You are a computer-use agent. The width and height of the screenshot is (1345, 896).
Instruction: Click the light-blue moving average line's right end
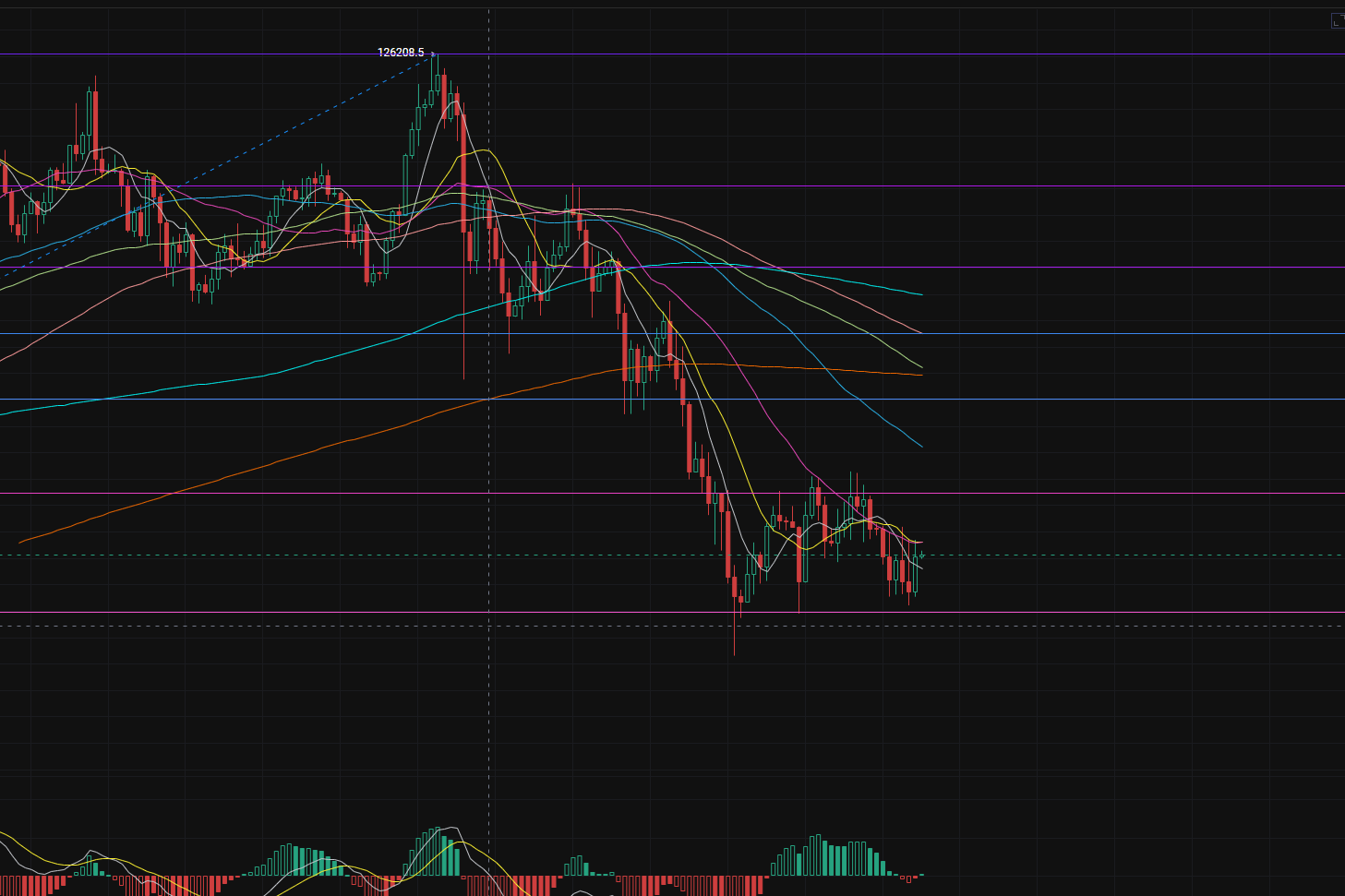click(920, 446)
